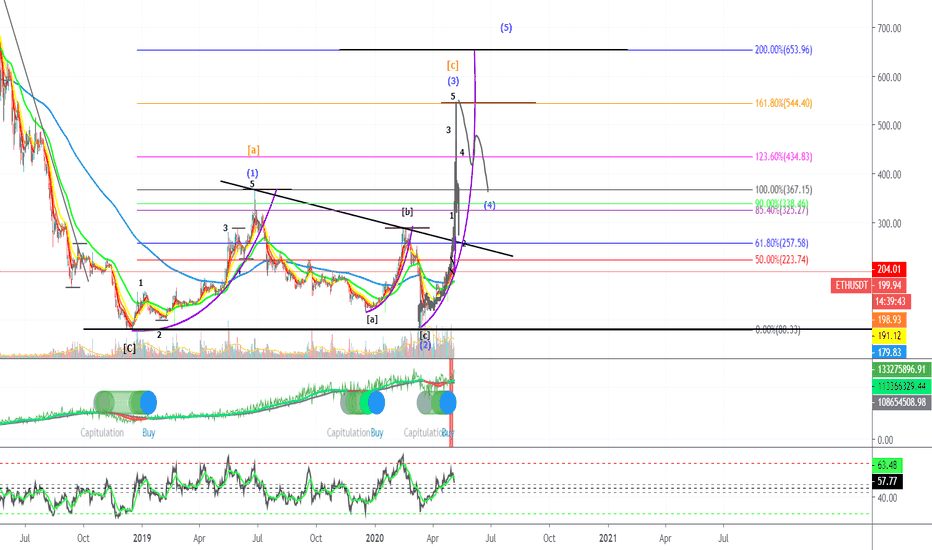
Task: Click the 123.60%(434.83) level label
Action: coord(783,157)
